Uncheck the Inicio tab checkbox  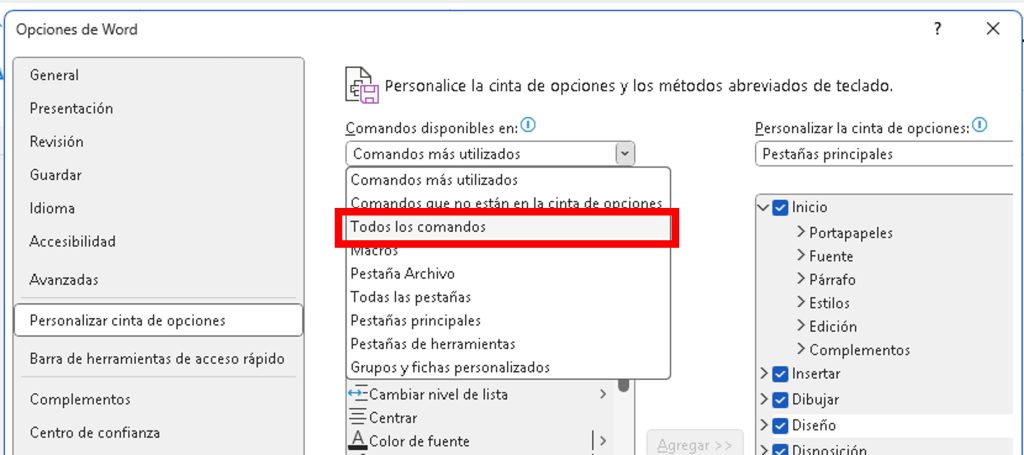coord(781,208)
